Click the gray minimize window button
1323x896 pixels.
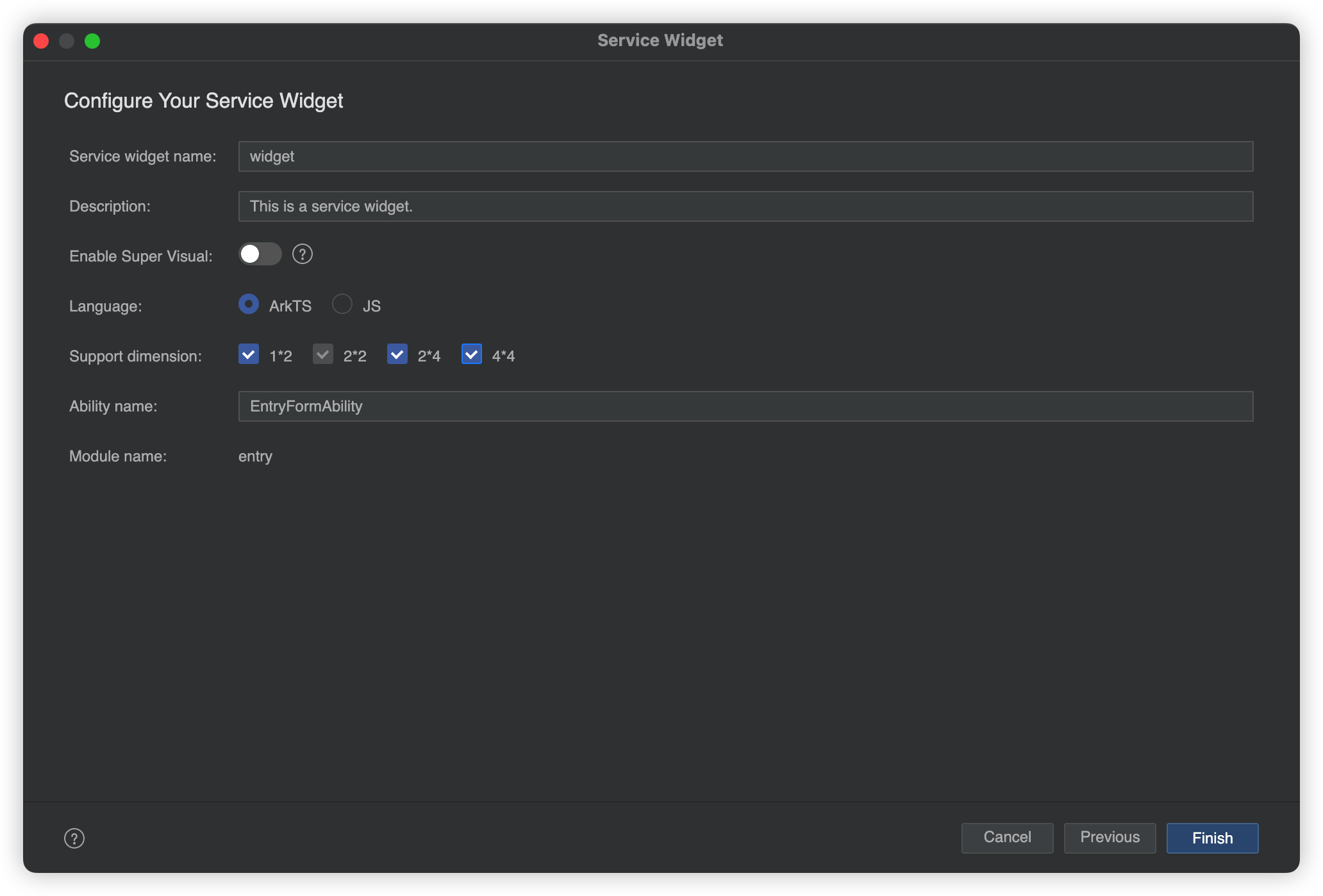[x=67, y=41]
